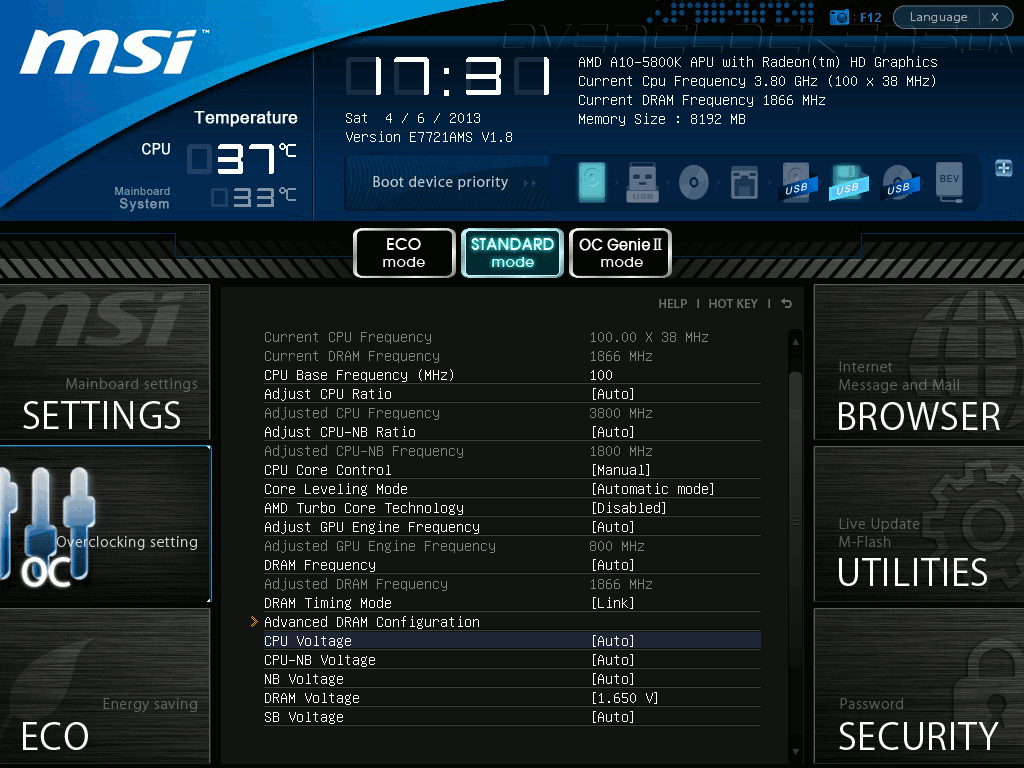This screenshot has height=768, width=1024.
Task: Select the network boot device icon
Action: pyautogui.click(x=744, y=182)
